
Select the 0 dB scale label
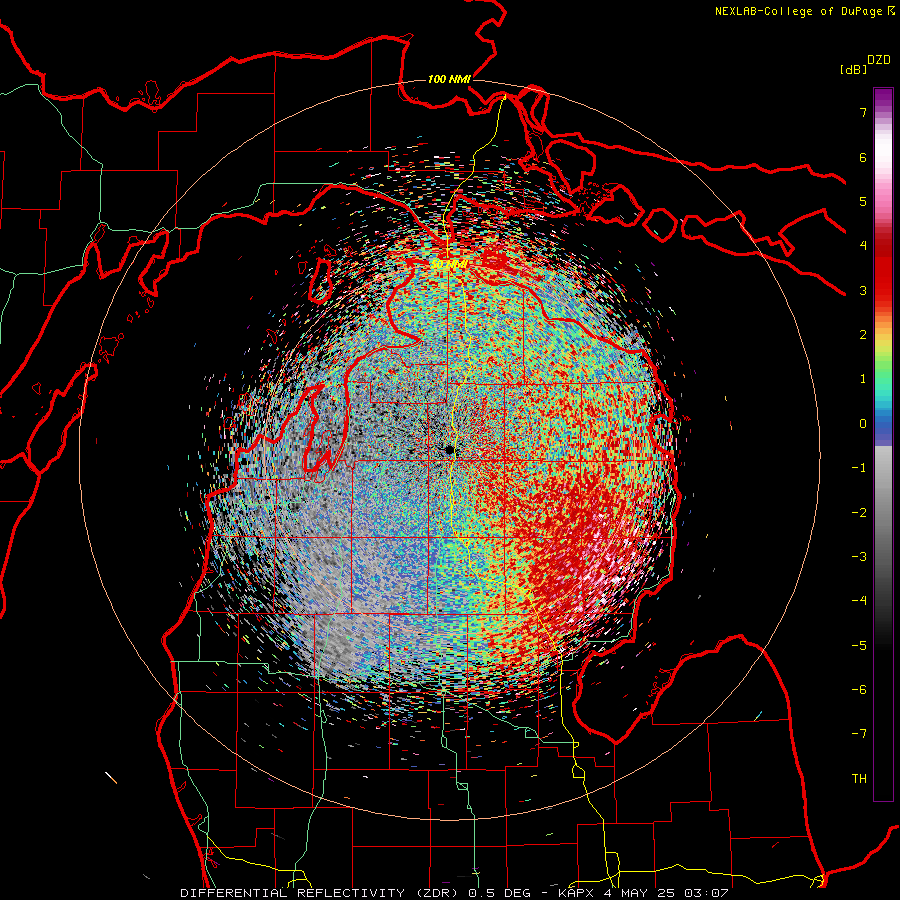[x=863, y=424]
